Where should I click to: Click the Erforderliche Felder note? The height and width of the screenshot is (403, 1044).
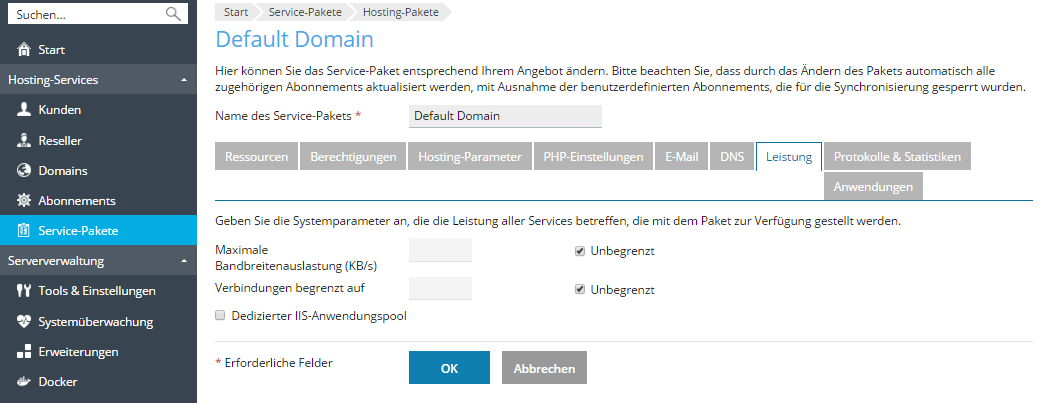(274, 363)
